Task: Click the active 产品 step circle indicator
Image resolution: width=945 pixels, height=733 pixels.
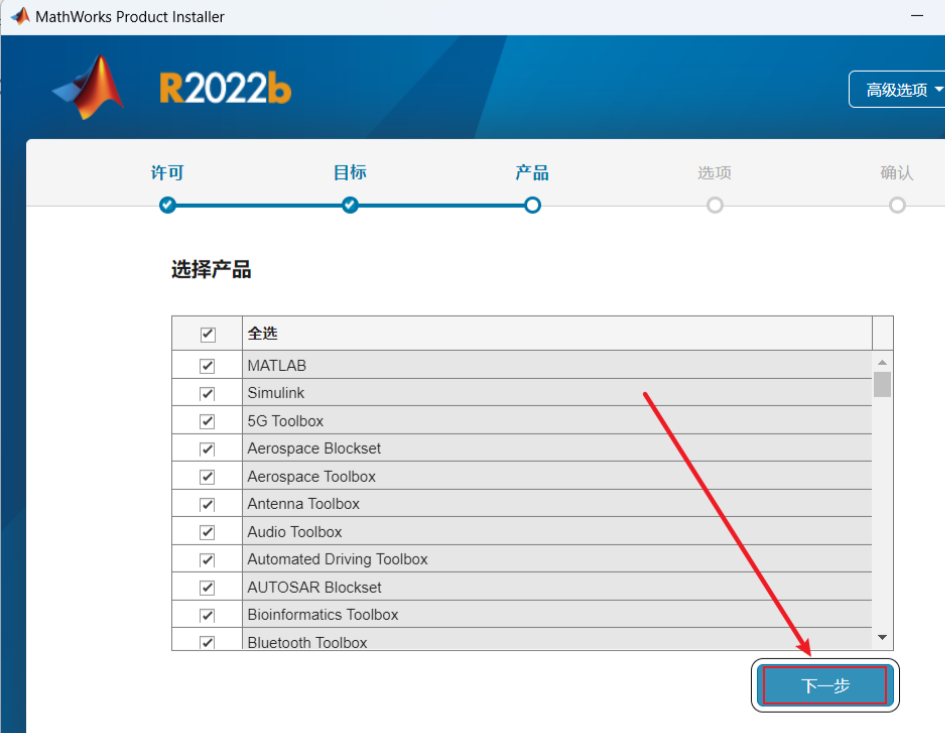Action: click(x=532, y=205)
